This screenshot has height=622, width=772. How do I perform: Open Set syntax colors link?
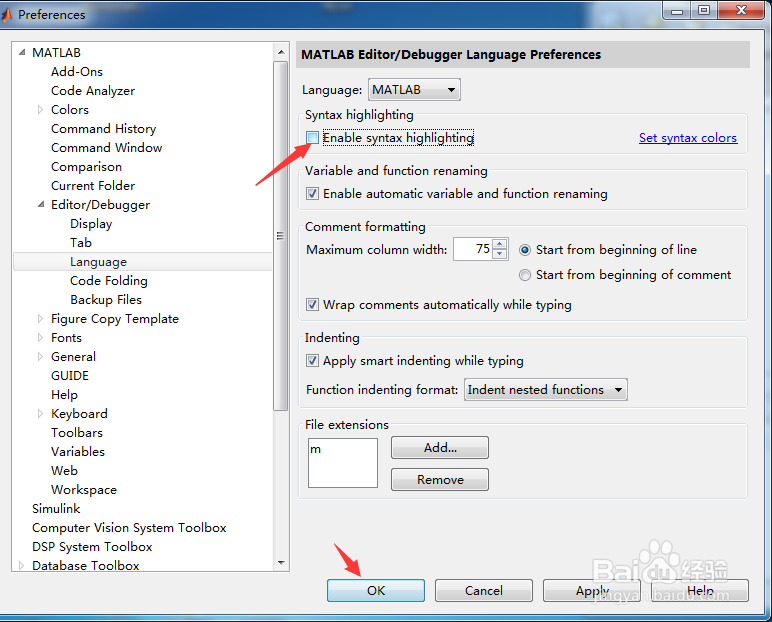click(688, 138)
